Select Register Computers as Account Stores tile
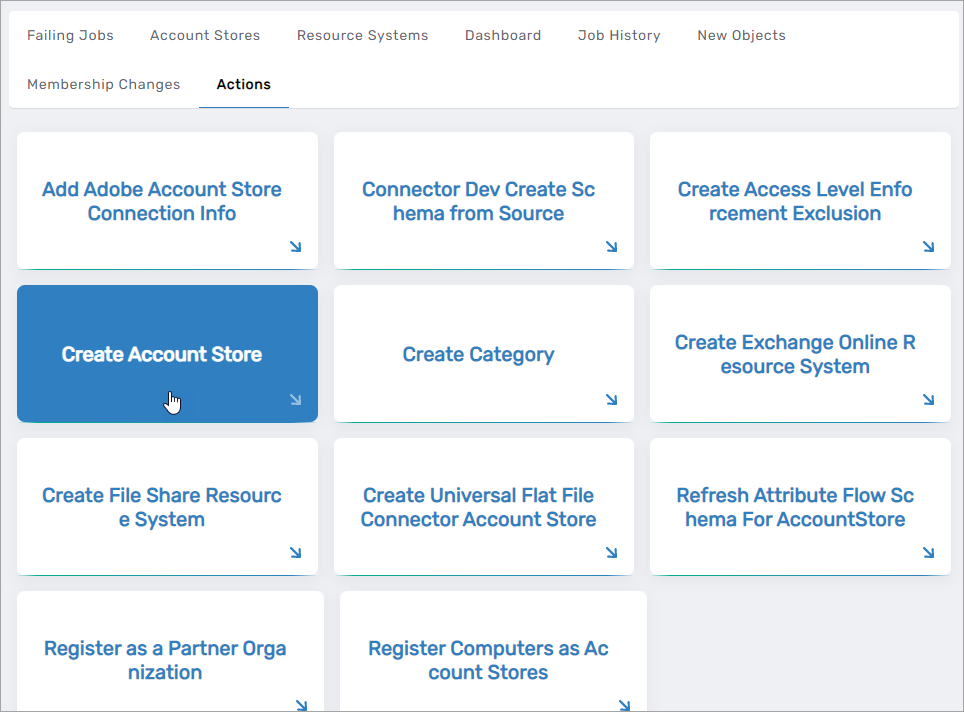Image resolution: width=964 pixels, height=712 pixels. tap(488, 660)
